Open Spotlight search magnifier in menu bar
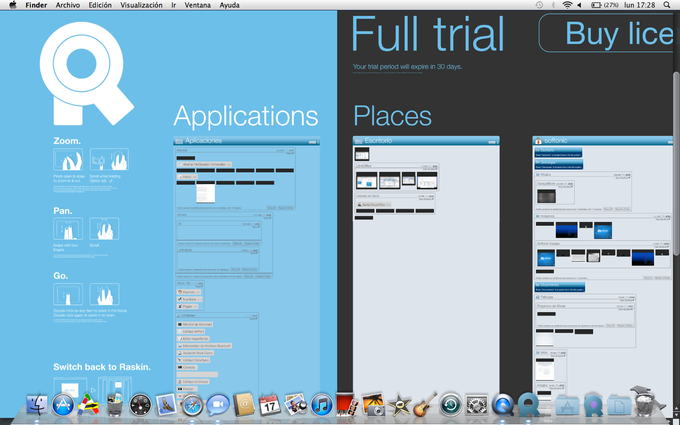 (x=667, y=5)
